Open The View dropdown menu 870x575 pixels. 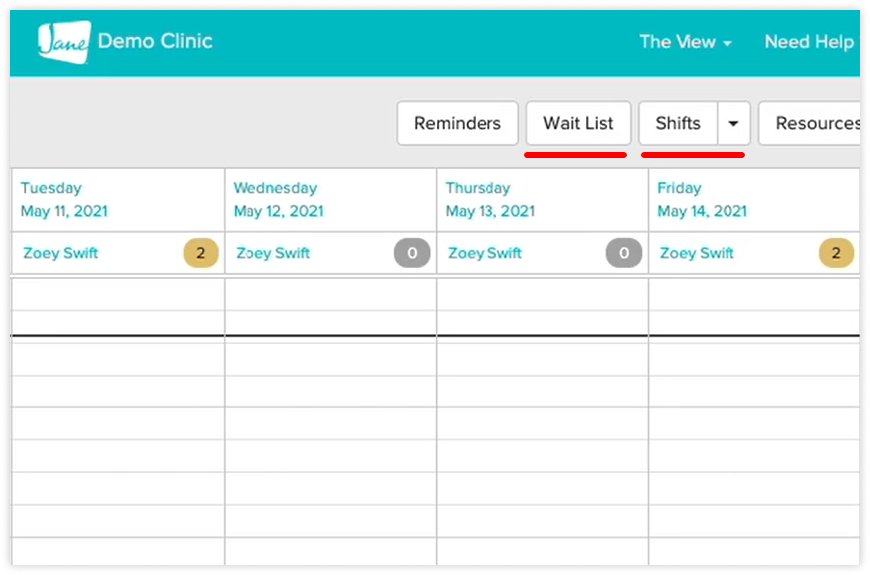click(685, 42)
